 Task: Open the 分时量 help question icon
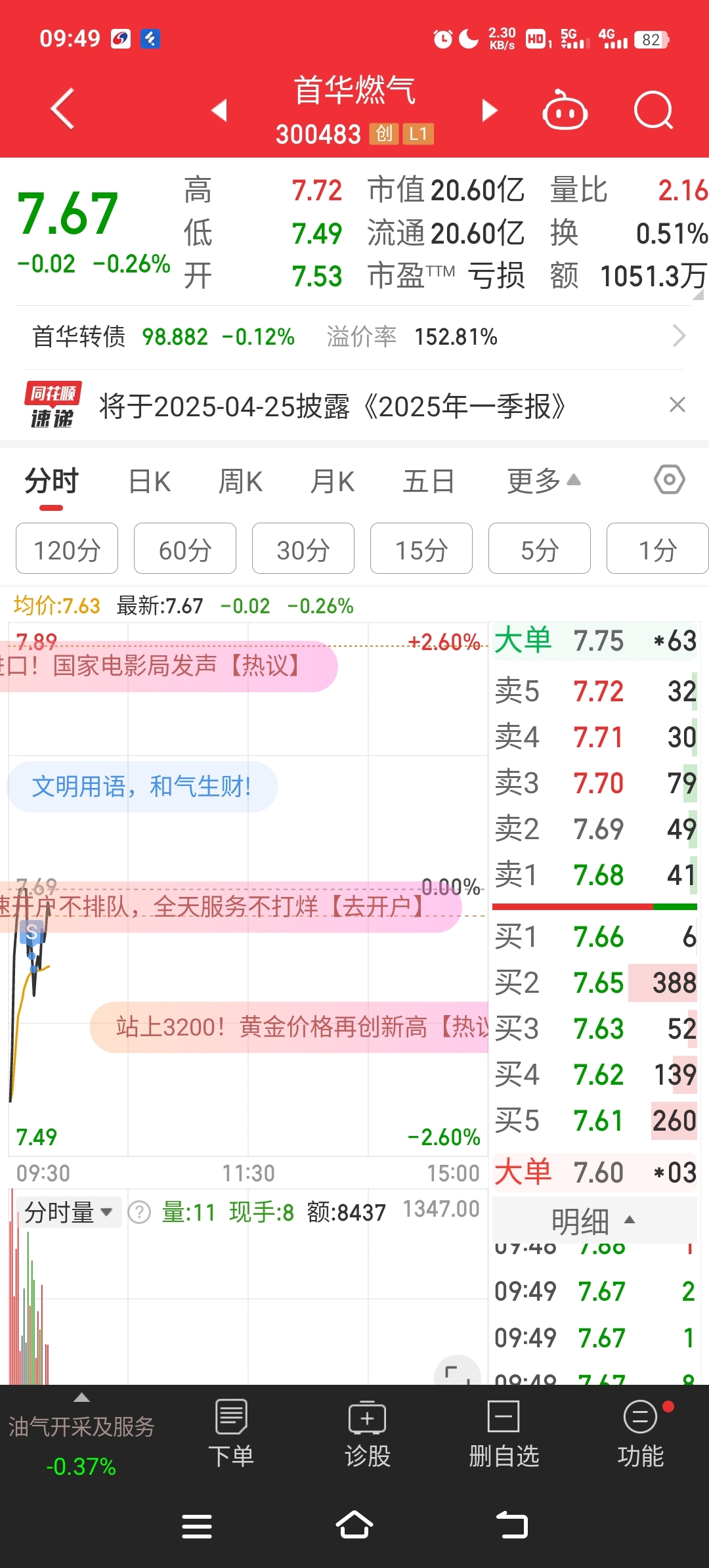click(139, 1212)
